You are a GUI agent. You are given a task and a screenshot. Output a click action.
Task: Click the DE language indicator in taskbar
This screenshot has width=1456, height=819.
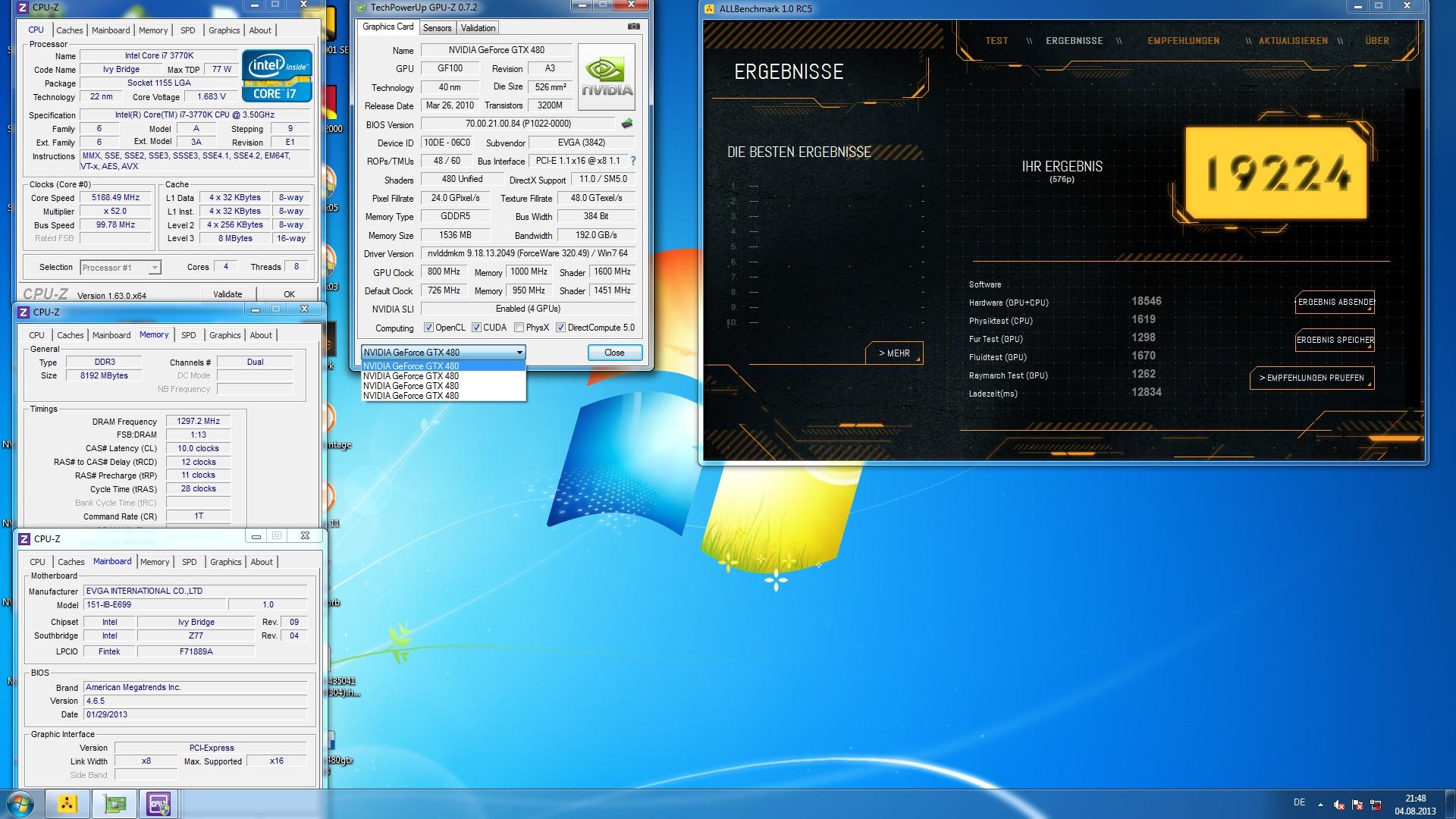click(x=1300, y=802)
